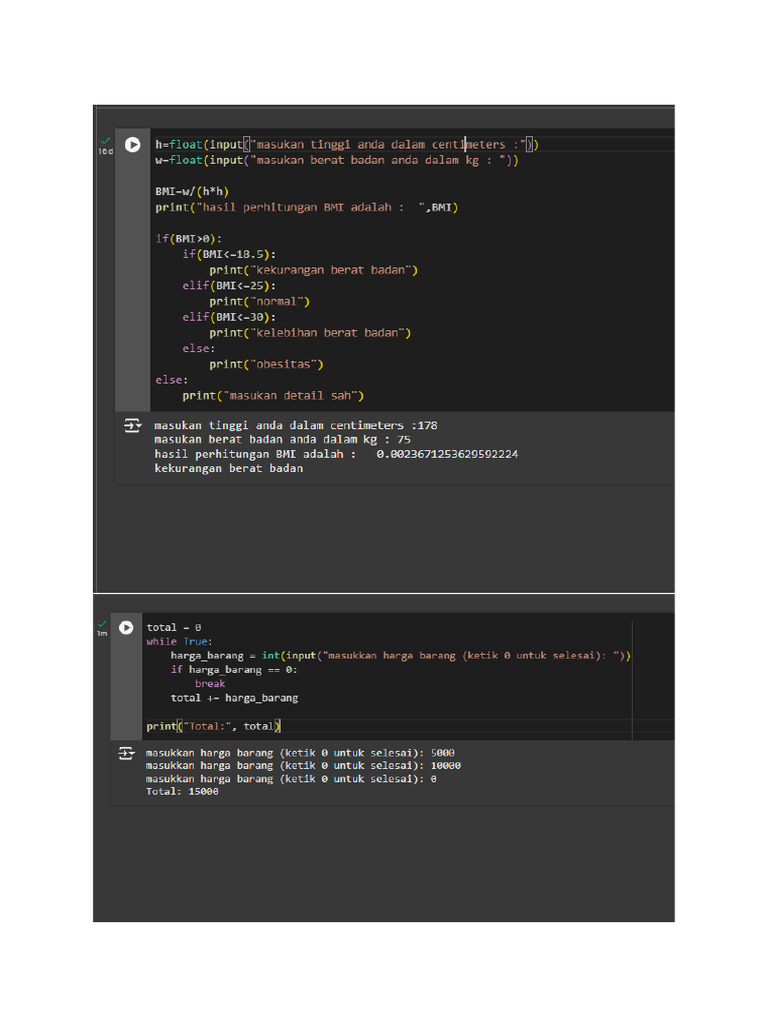Click the output icon beside the Total results
Screen dimensions: 768x1024
click(x=126, y=753)
